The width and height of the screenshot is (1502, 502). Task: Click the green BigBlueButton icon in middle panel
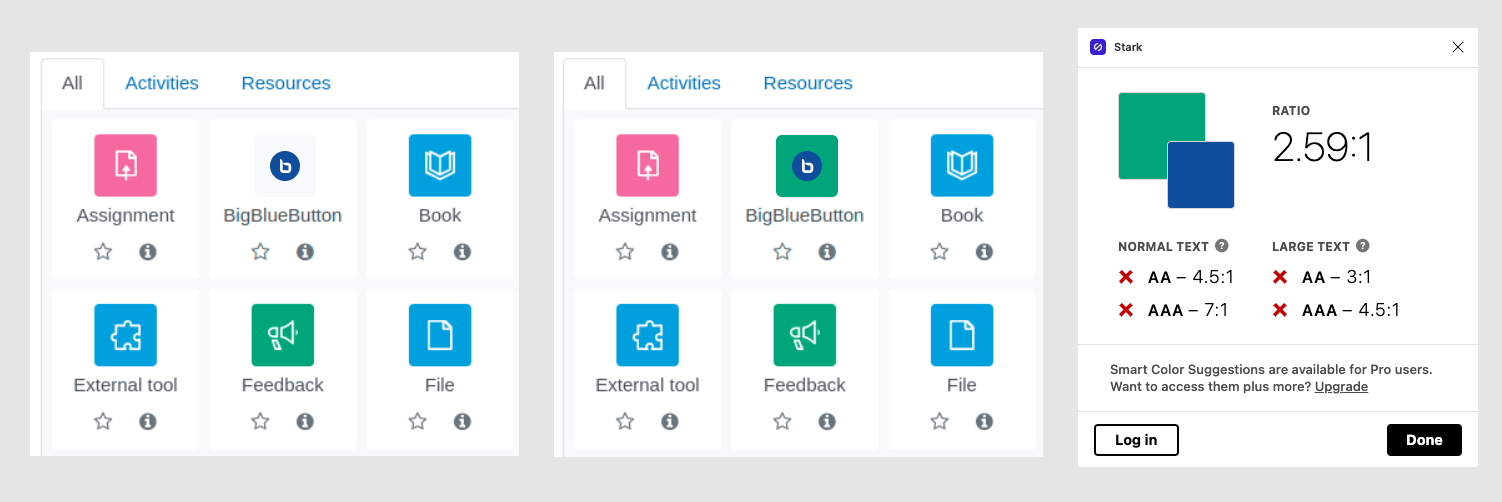807,165
